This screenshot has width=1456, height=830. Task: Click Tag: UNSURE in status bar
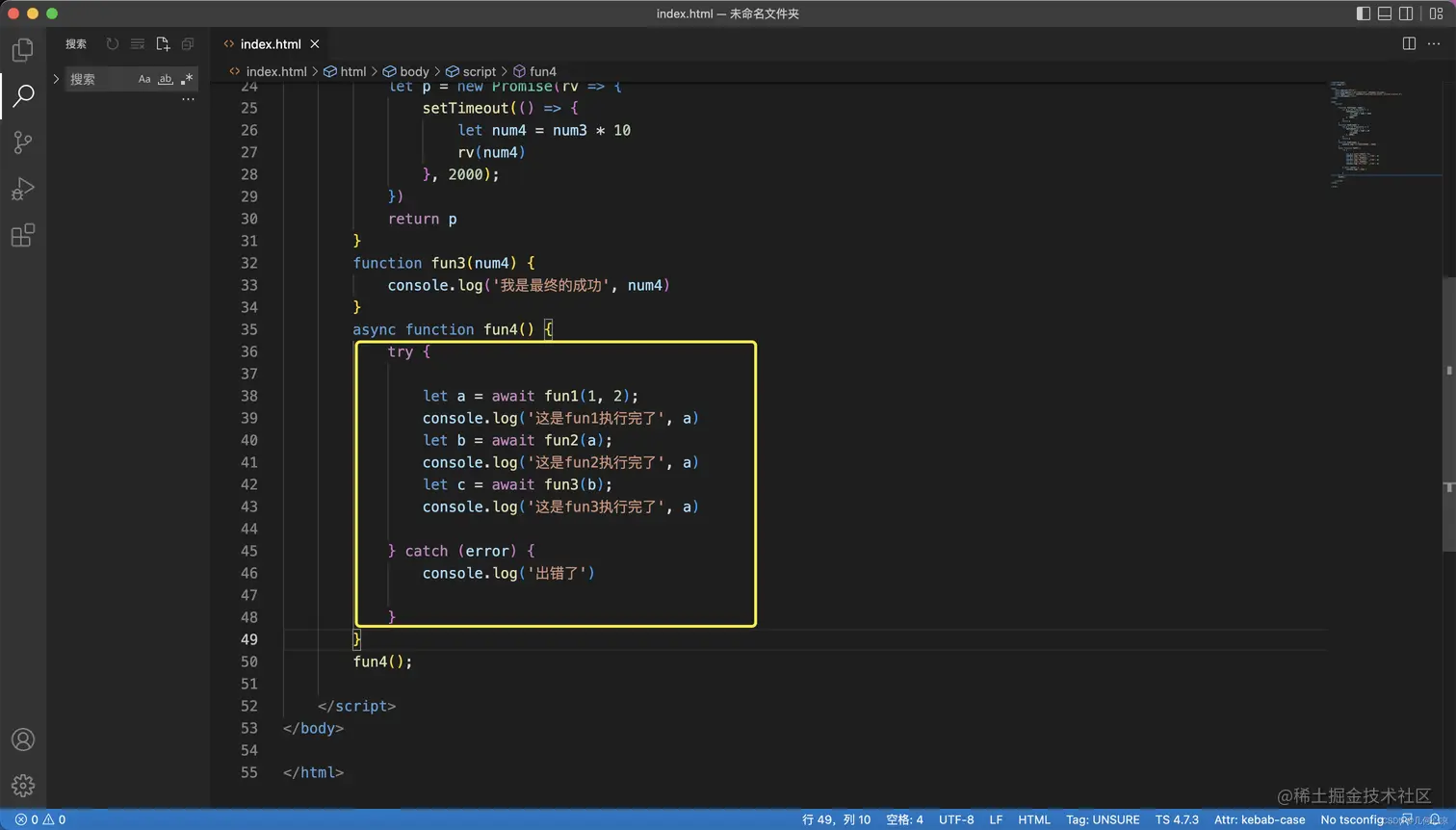click(x=1103, y=819)
